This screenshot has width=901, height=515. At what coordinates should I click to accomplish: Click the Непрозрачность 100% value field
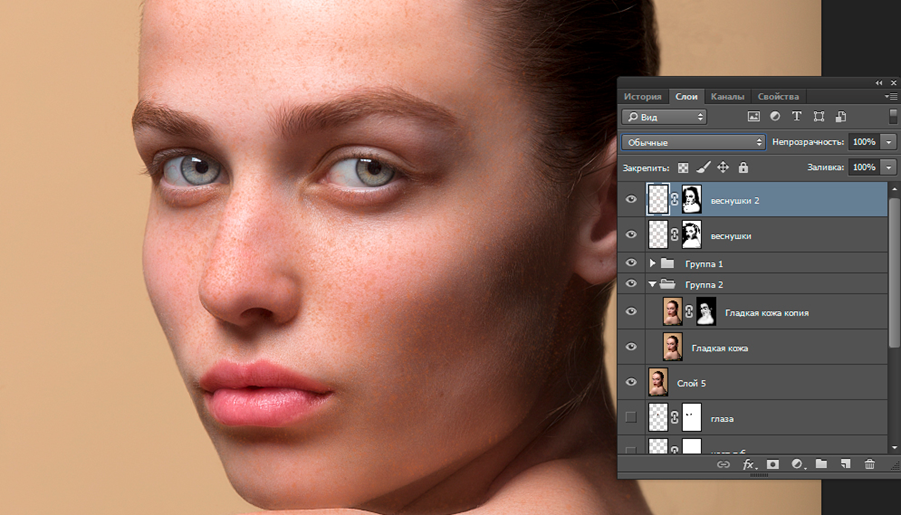(x=864, y=142)
